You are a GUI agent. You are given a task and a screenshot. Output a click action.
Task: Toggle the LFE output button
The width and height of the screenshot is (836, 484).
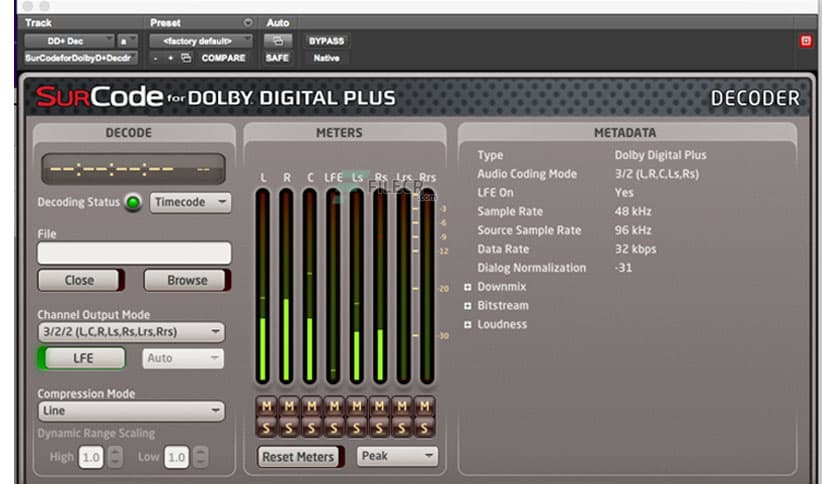coord(82,358)
